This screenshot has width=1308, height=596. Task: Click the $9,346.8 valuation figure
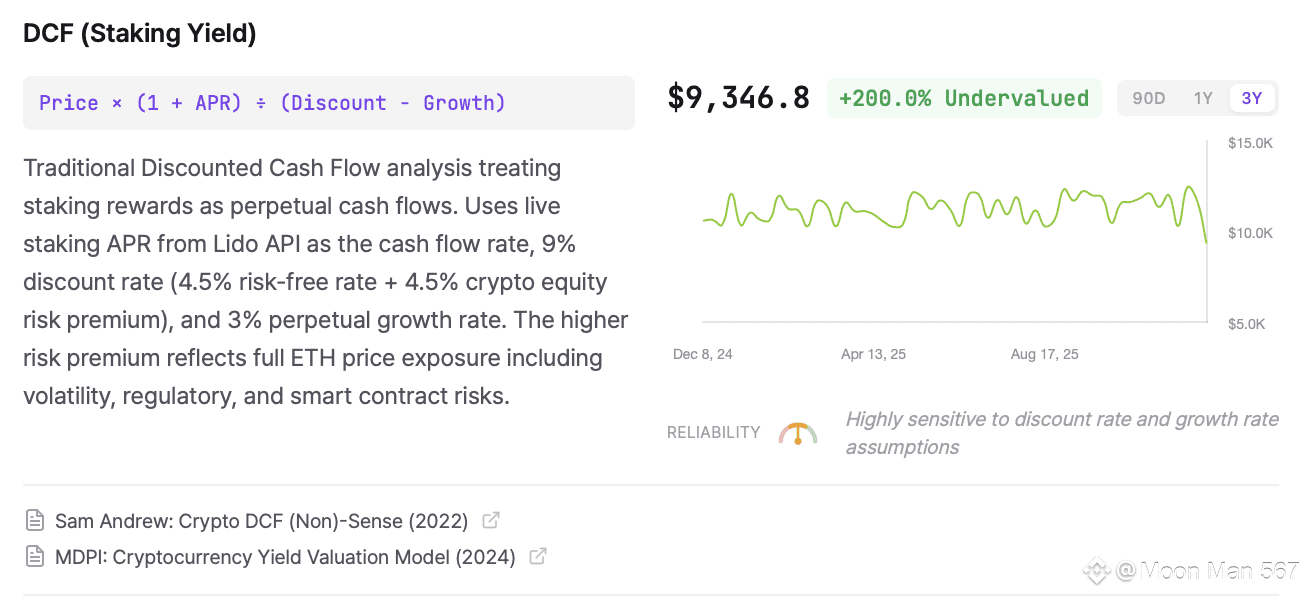pyautogui.click(x=738, y=98)
